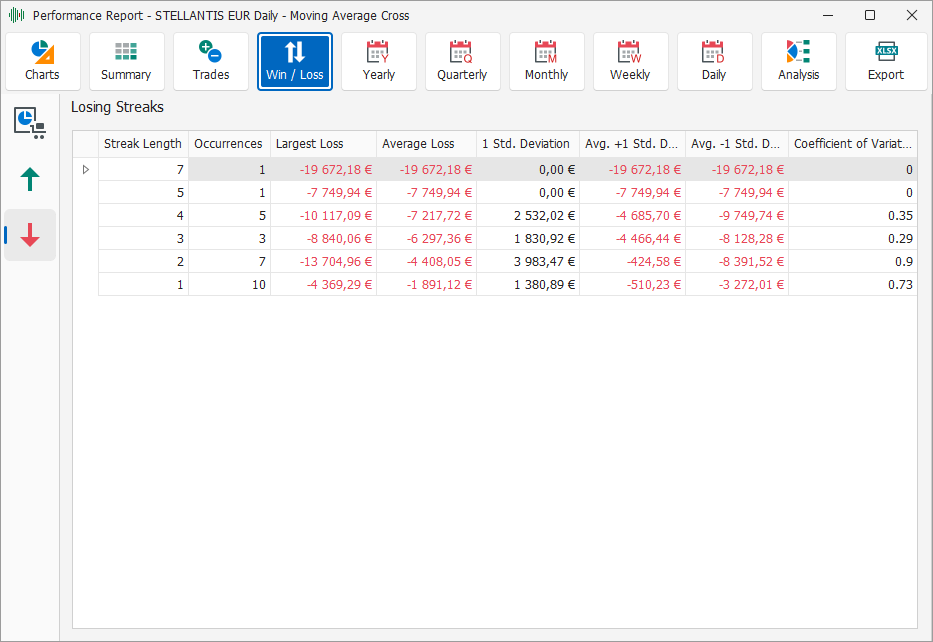
Task: Click the app icon in title bar
Action: [x=17, y=15]
